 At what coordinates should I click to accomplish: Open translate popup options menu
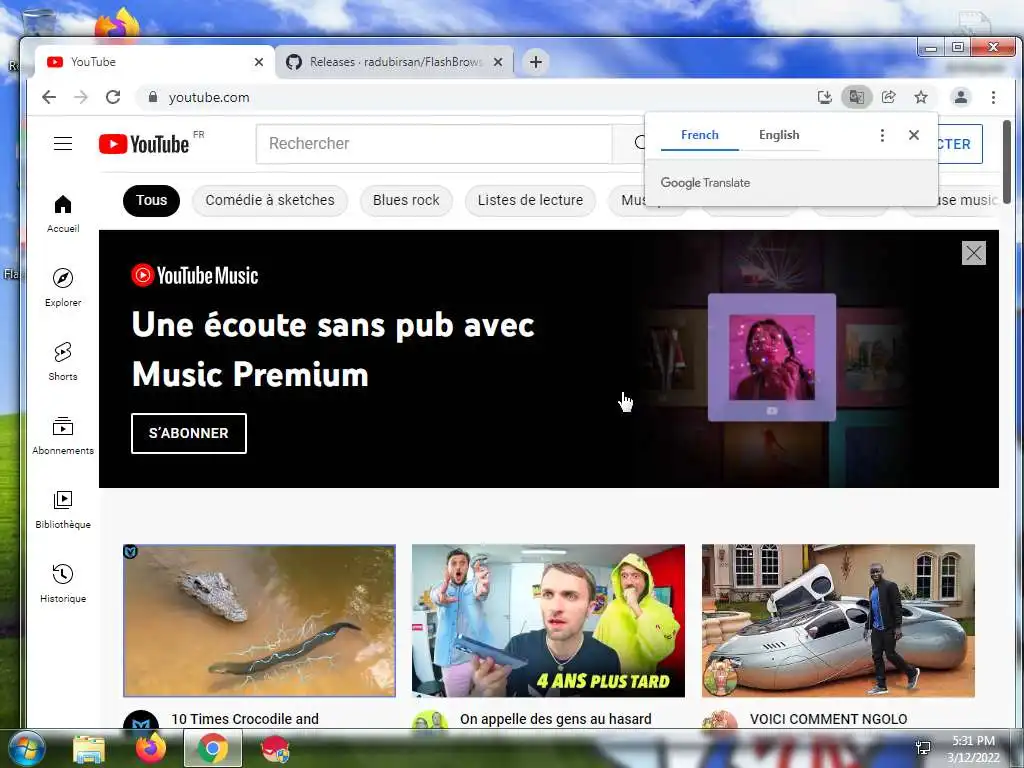click(882, 135)
